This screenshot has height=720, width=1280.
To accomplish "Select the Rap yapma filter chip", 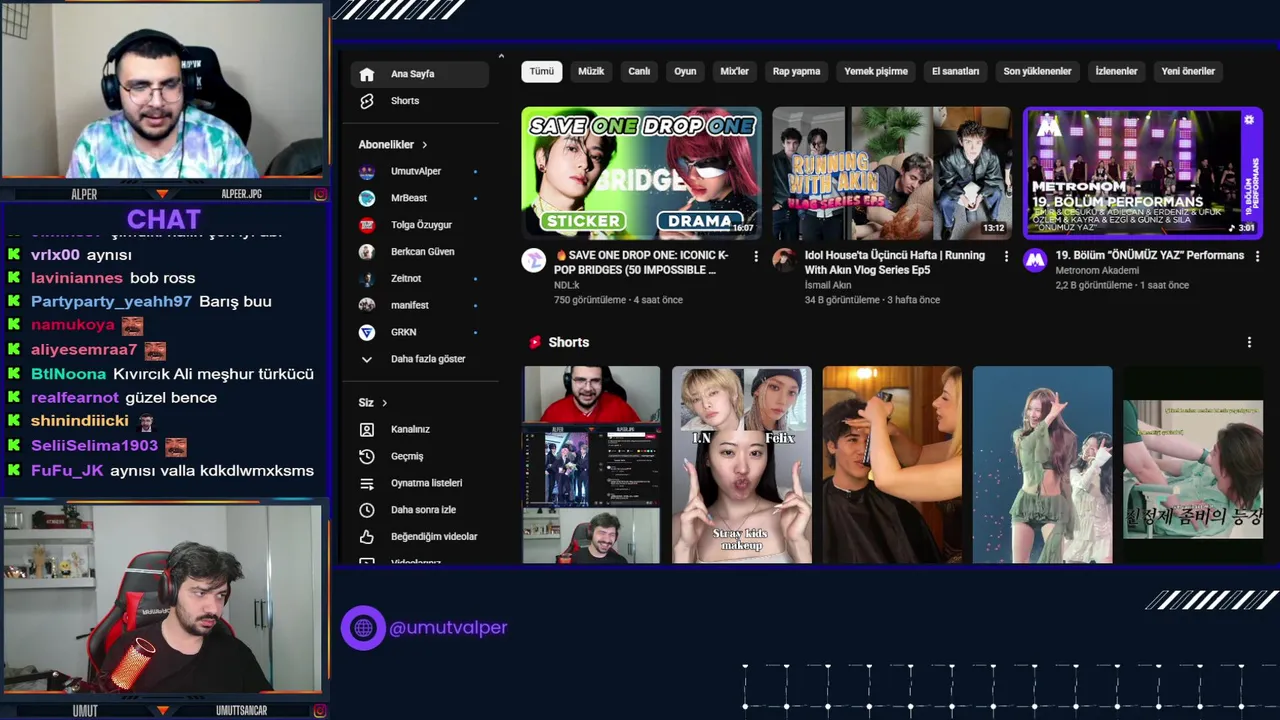I will point(796,72).
